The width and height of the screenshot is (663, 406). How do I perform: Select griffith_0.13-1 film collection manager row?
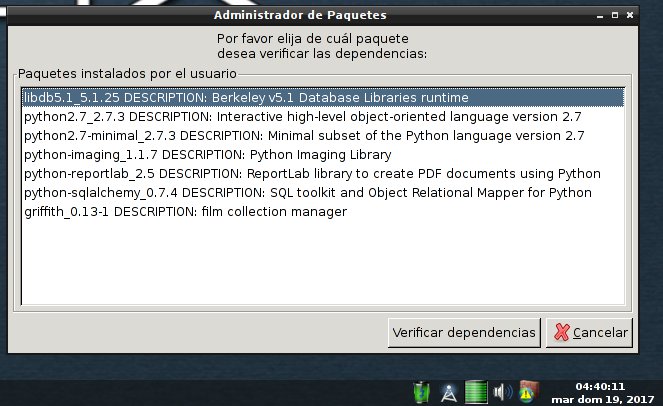tap(323, 211)
